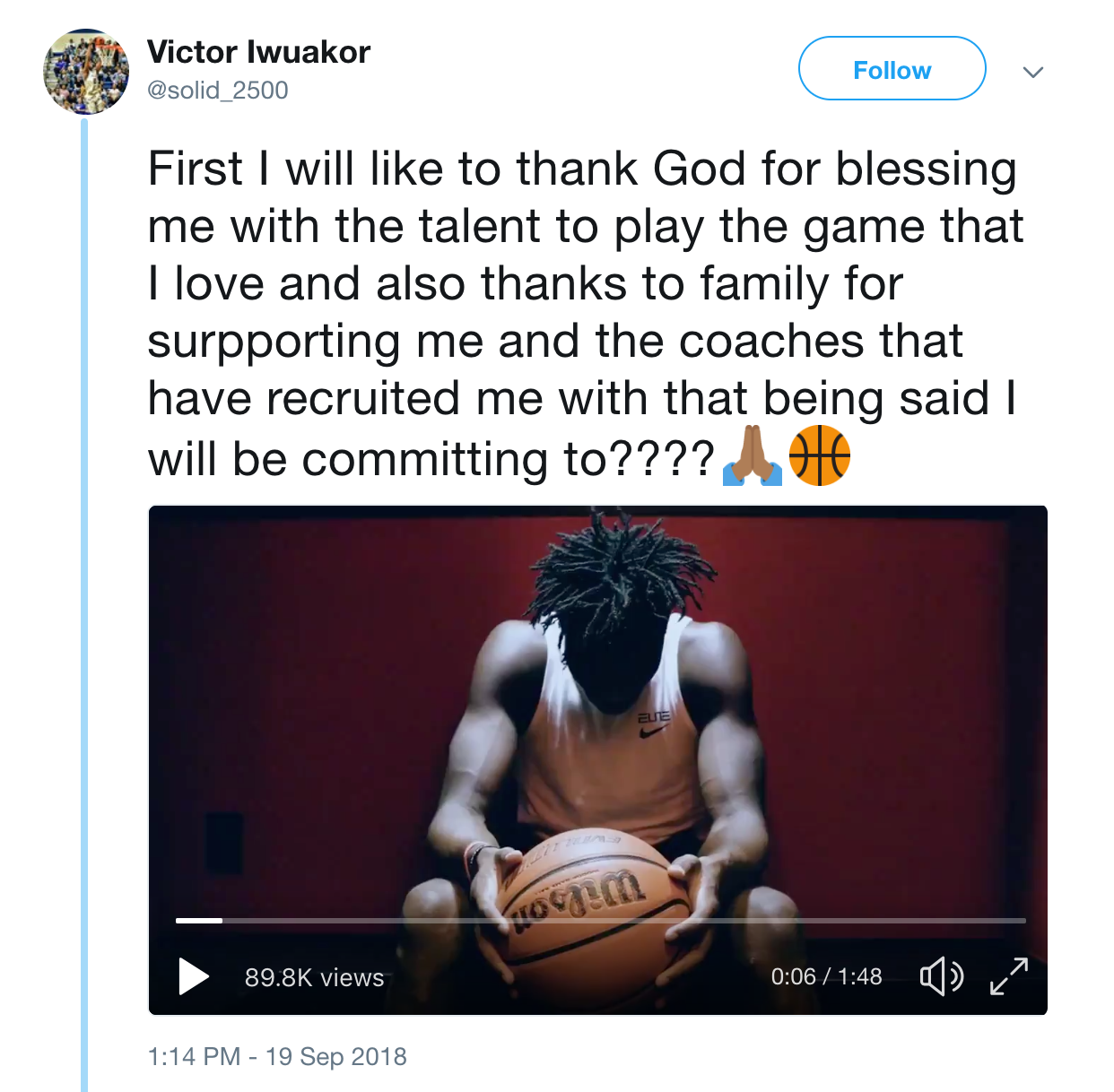This screenshot has height=1092, width=1114.
Task: Open the Victor Iwuakor display name link
Action: (258, 52)
